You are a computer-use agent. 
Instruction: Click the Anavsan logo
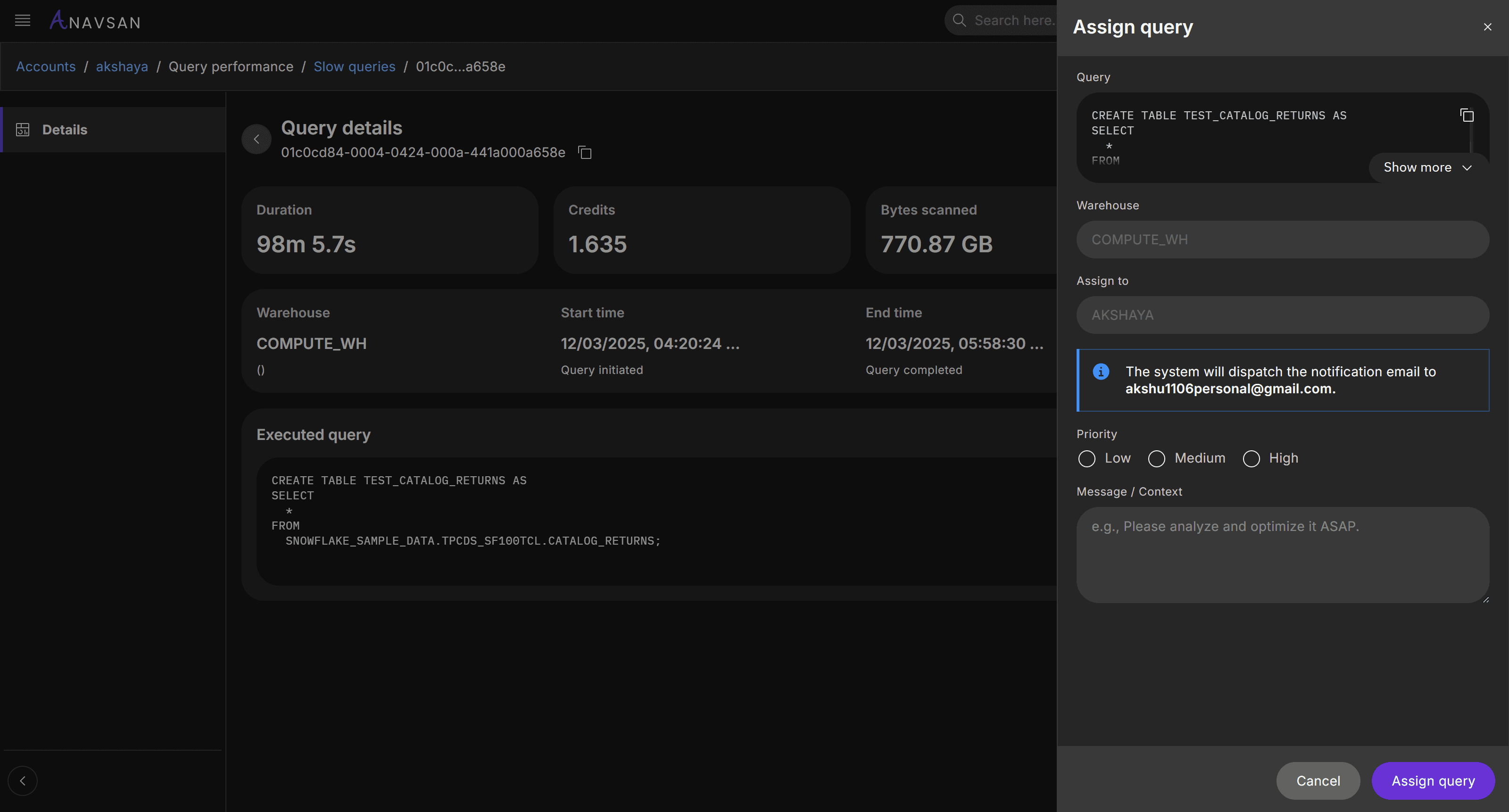point(95,21)
